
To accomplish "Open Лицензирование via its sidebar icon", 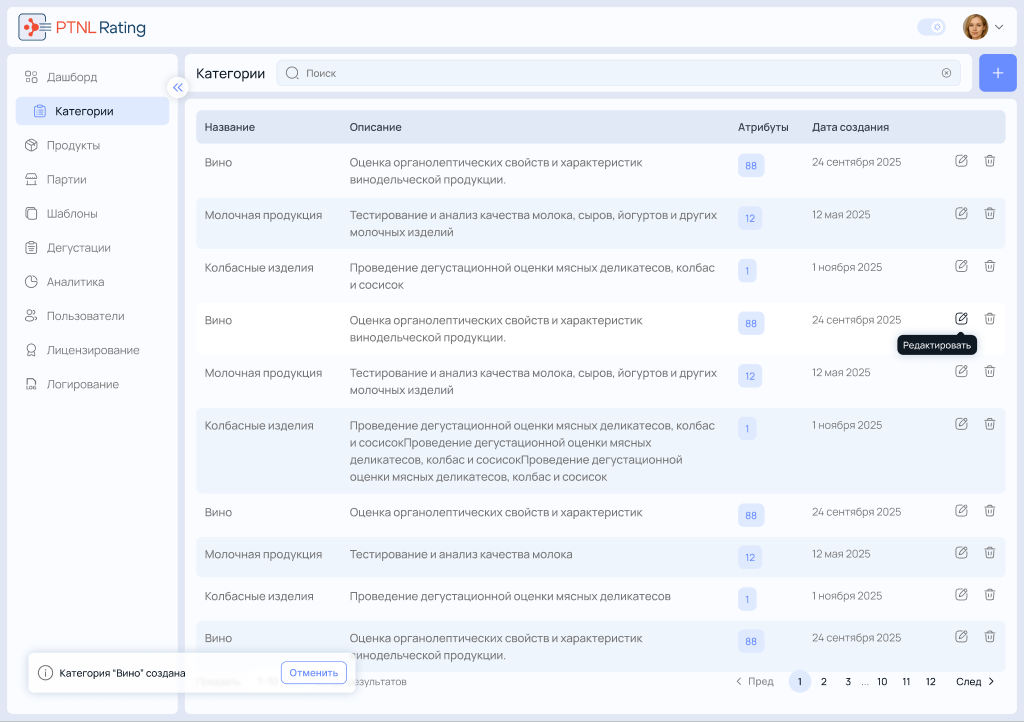I will [31, 350].
